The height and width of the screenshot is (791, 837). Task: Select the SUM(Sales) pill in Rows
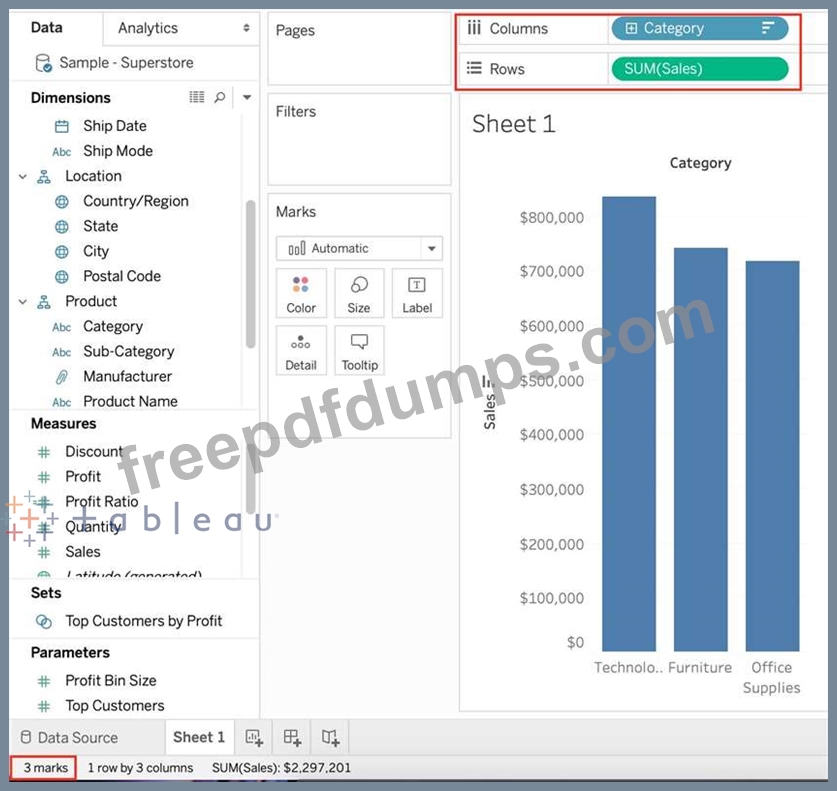699,69
